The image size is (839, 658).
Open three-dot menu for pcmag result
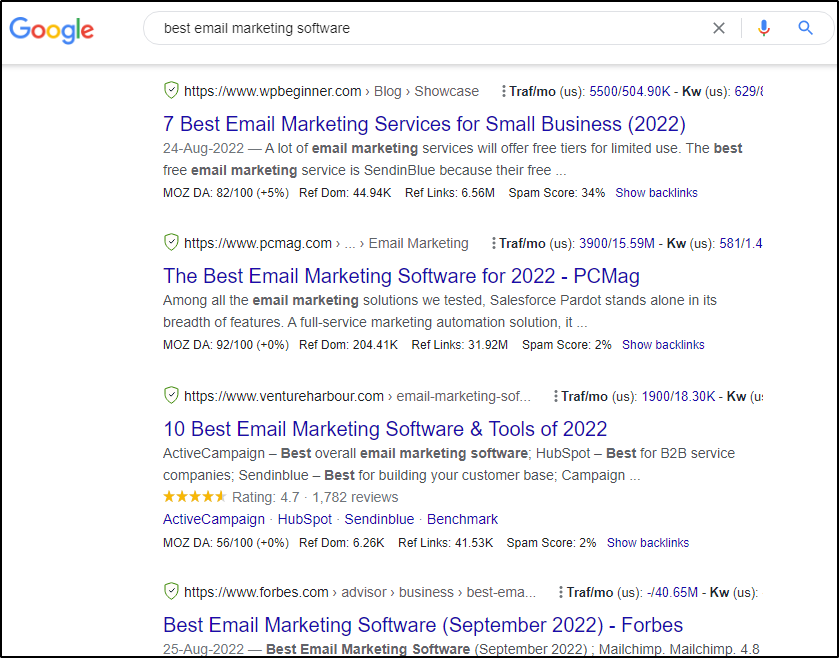pos(493,243)
